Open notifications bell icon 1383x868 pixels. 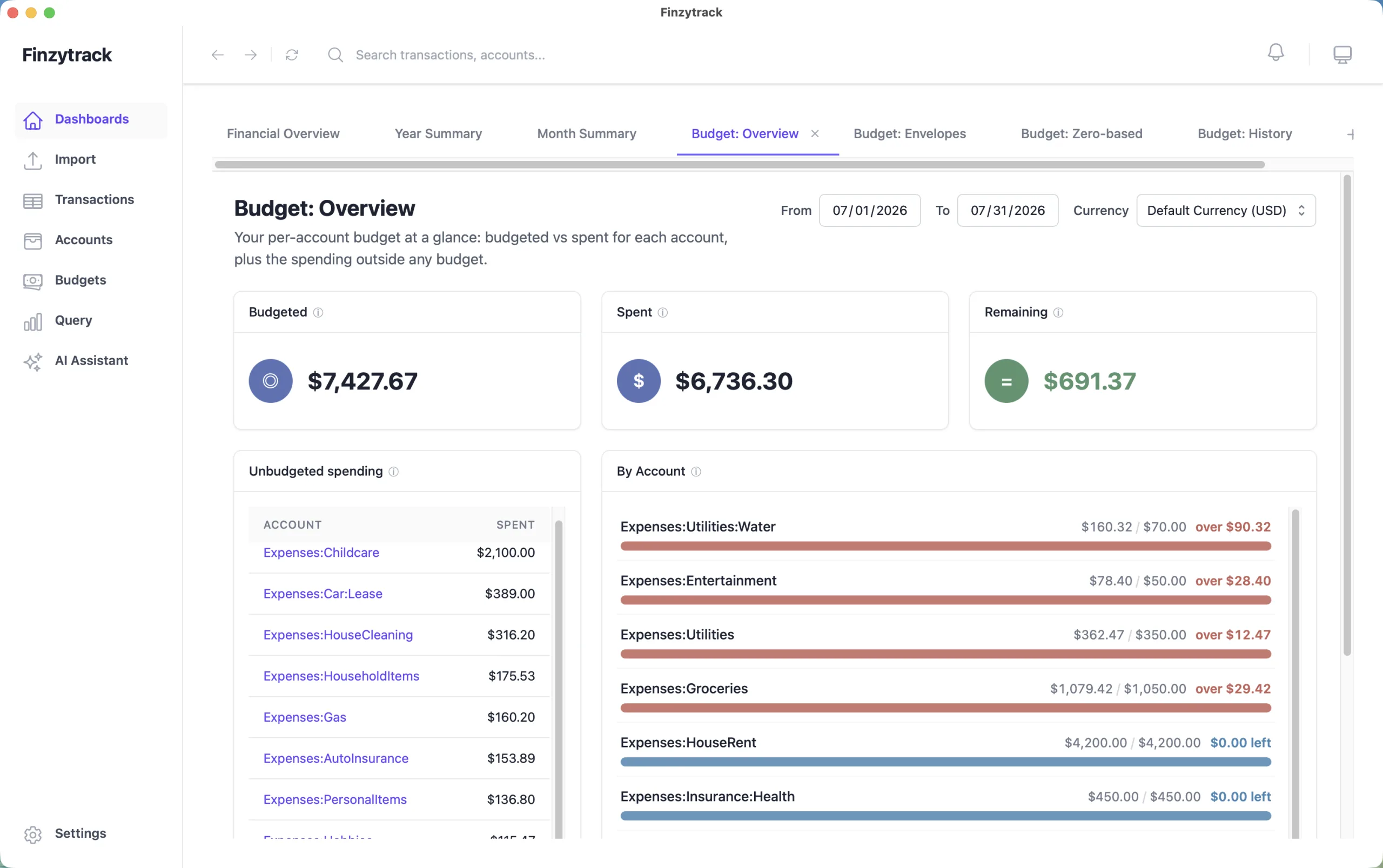pyautogui.click(x=1275, y=53)
